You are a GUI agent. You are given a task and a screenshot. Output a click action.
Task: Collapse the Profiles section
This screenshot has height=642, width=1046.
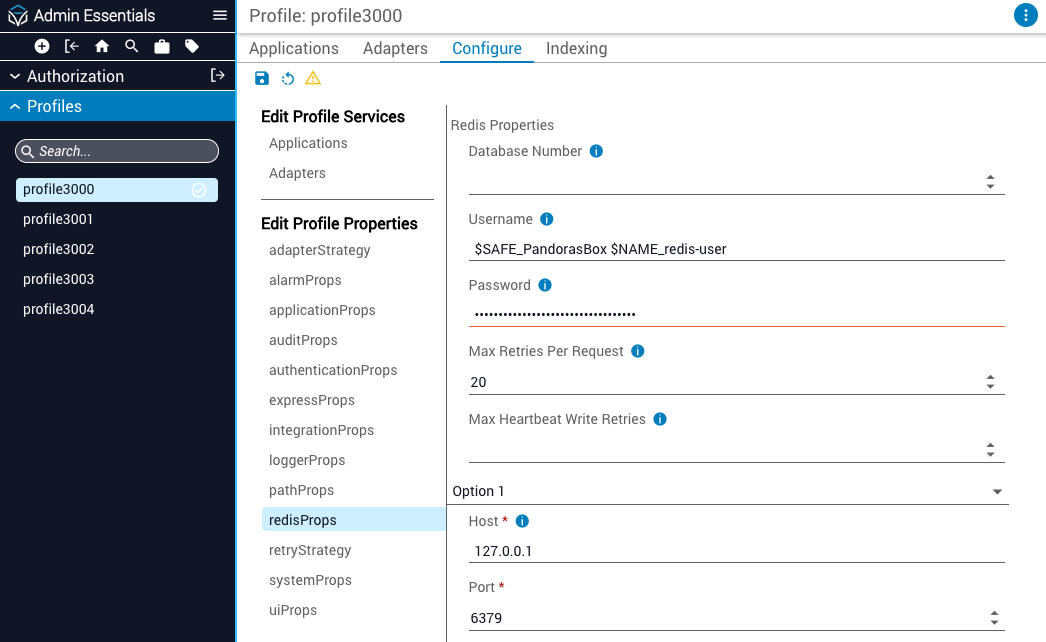point(14,105)
